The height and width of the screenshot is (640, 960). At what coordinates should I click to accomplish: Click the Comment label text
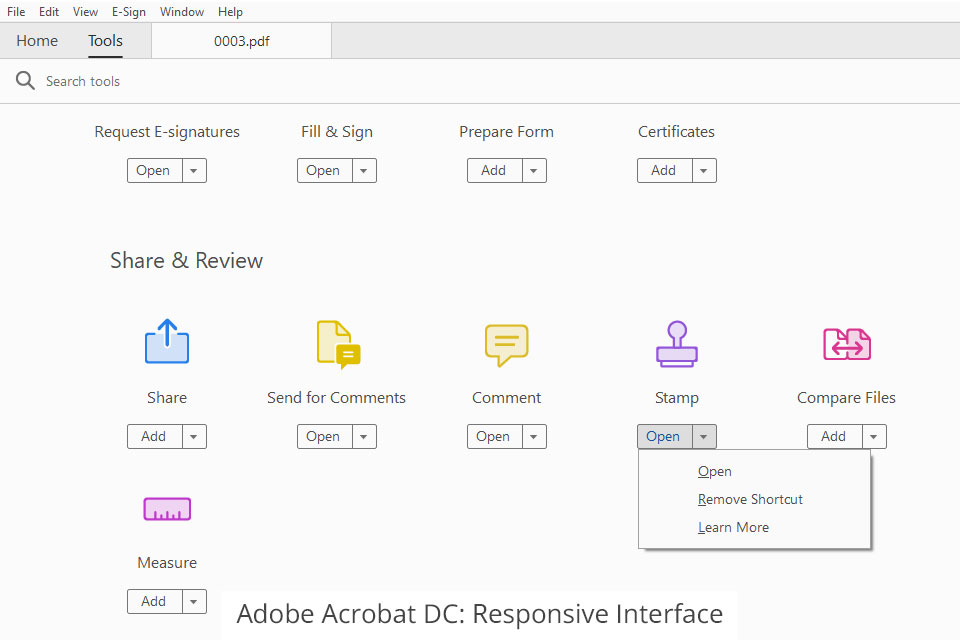(506, 398)
